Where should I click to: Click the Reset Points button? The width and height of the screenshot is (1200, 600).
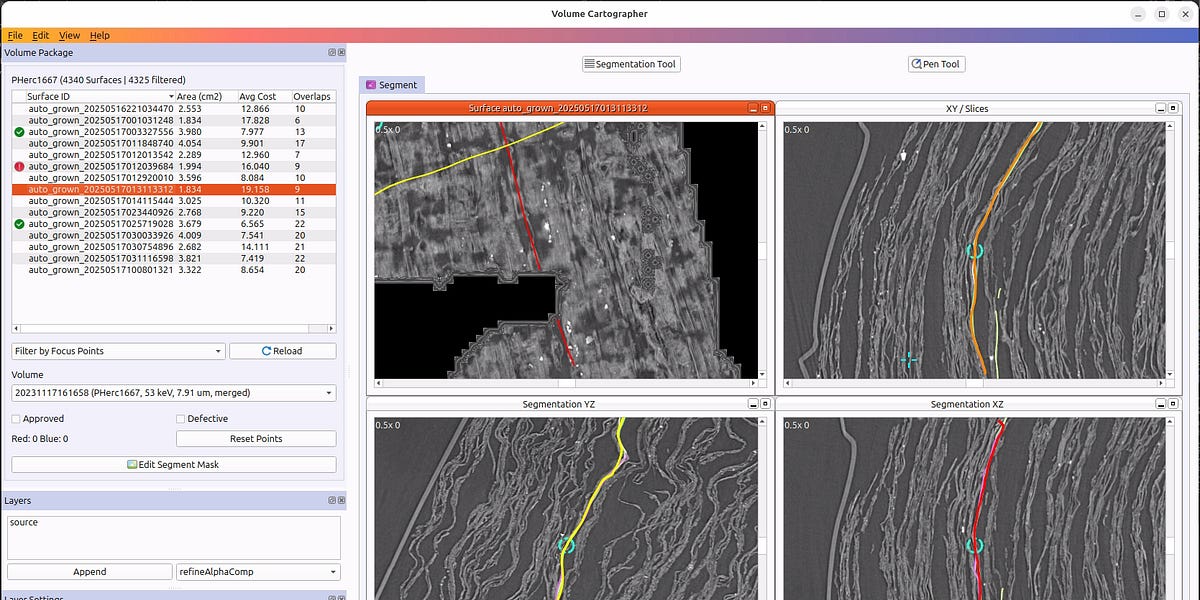click(x=256, y=439)
